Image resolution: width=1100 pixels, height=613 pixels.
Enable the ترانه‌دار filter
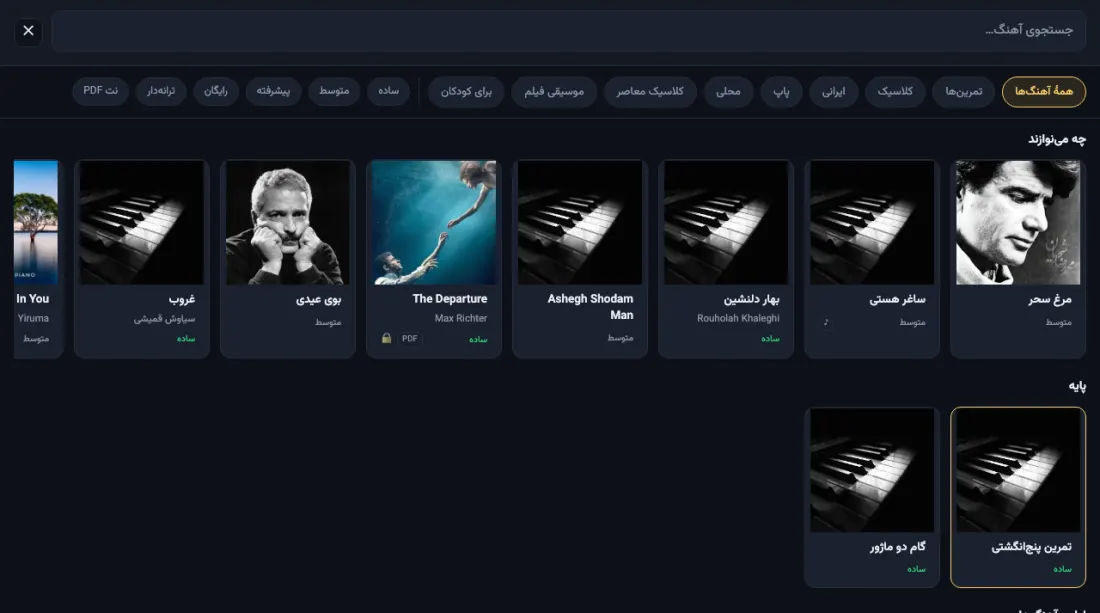point(161,91)
